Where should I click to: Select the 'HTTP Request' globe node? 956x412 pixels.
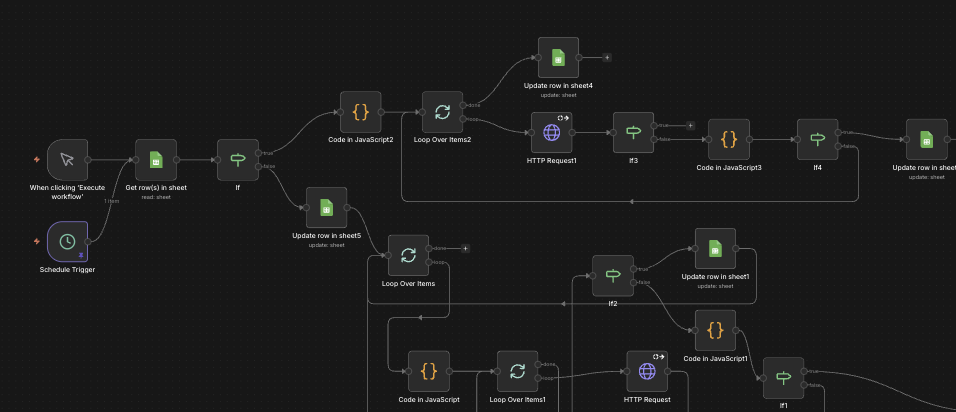[x=647, y=371]
